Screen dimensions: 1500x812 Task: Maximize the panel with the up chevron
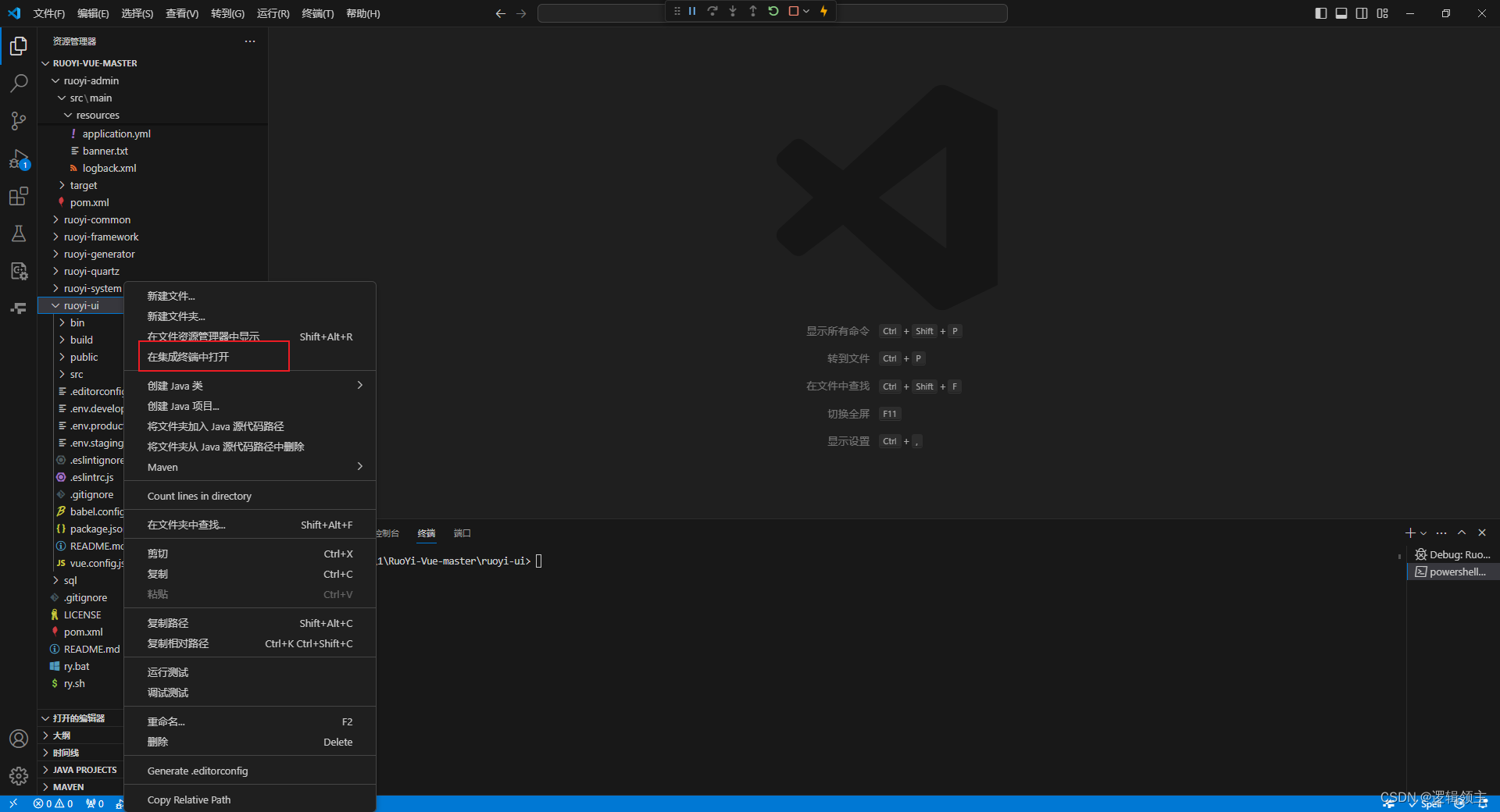point(1462,532)
